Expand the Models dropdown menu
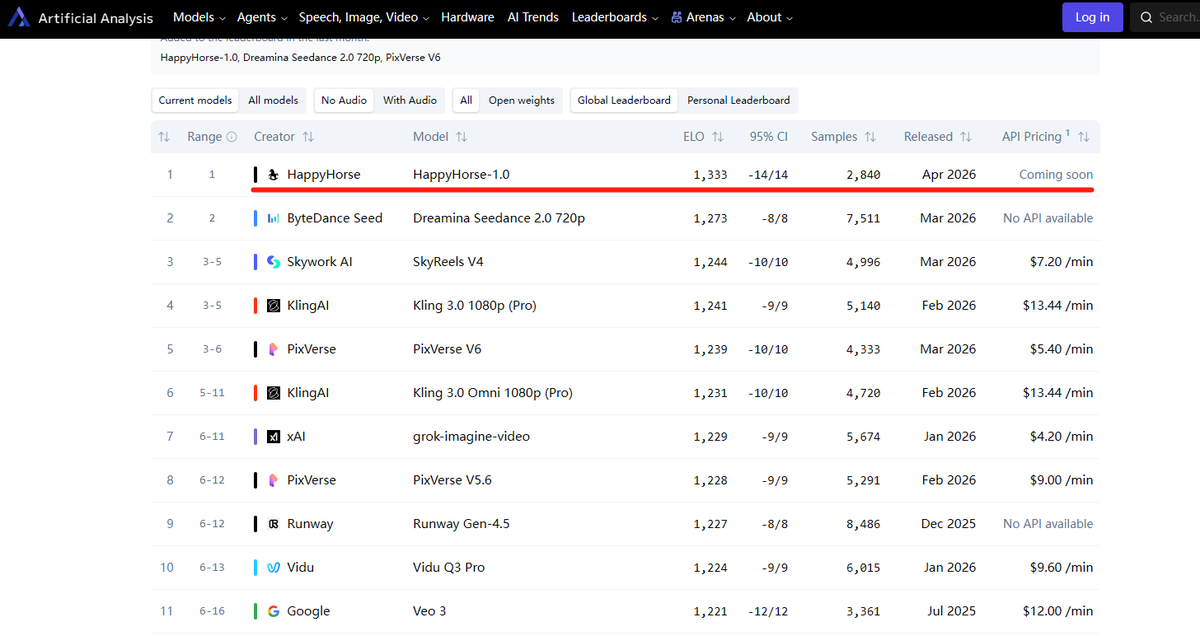1200x636 pixels. point(200,17)
